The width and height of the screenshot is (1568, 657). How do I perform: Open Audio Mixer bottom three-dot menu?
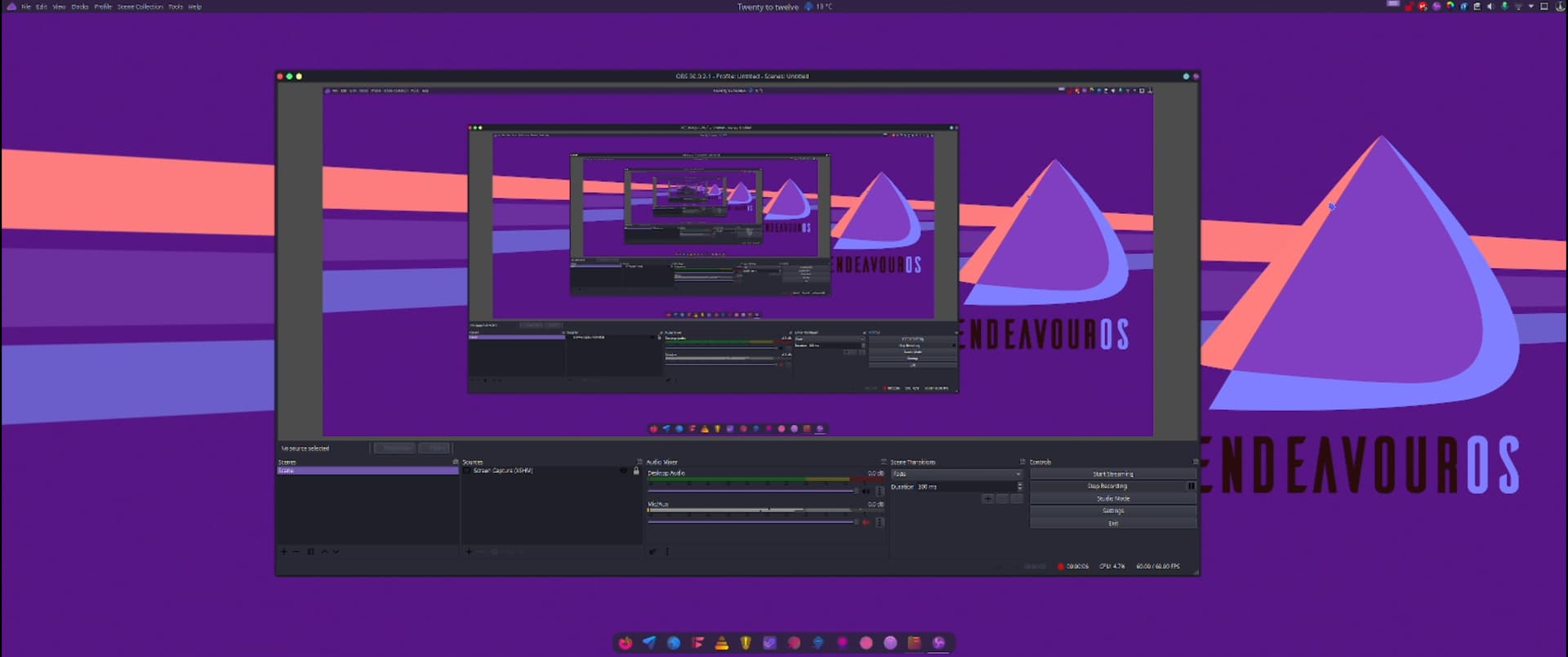click(667, 552)
